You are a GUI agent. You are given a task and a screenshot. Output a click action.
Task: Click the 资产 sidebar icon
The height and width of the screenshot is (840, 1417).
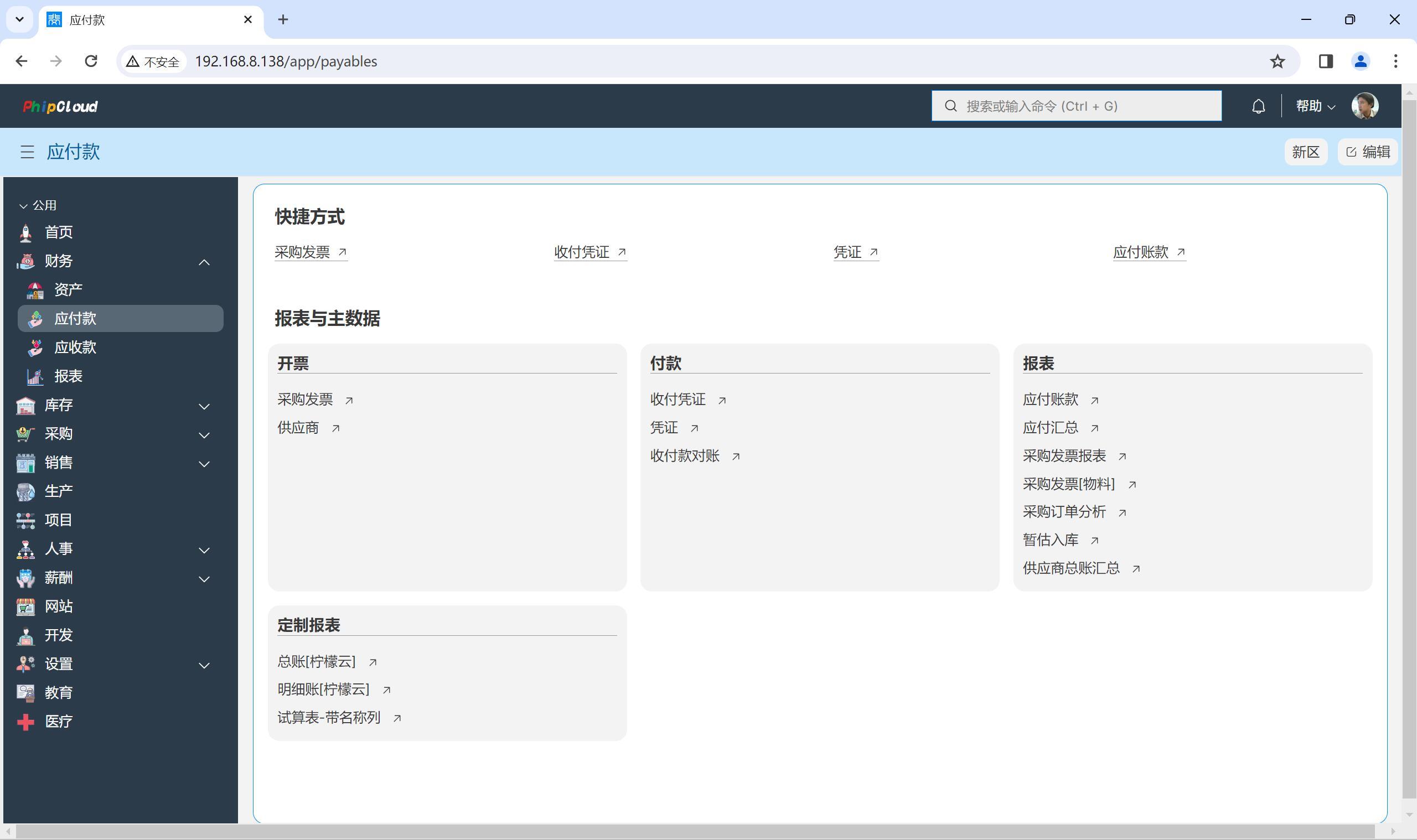35,290
